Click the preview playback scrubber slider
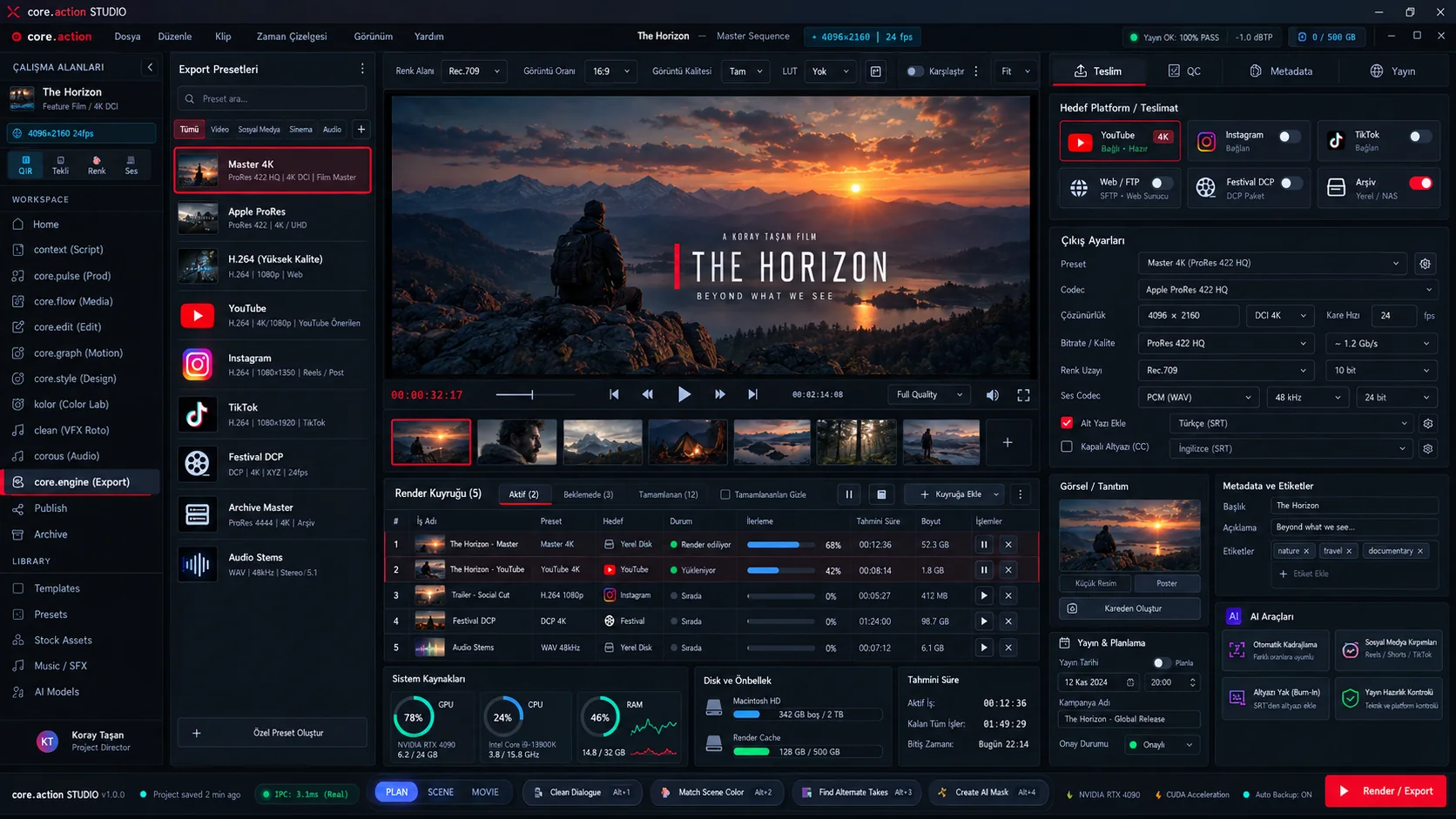Viewport: 1456px width, 819px height. (536, 394)
